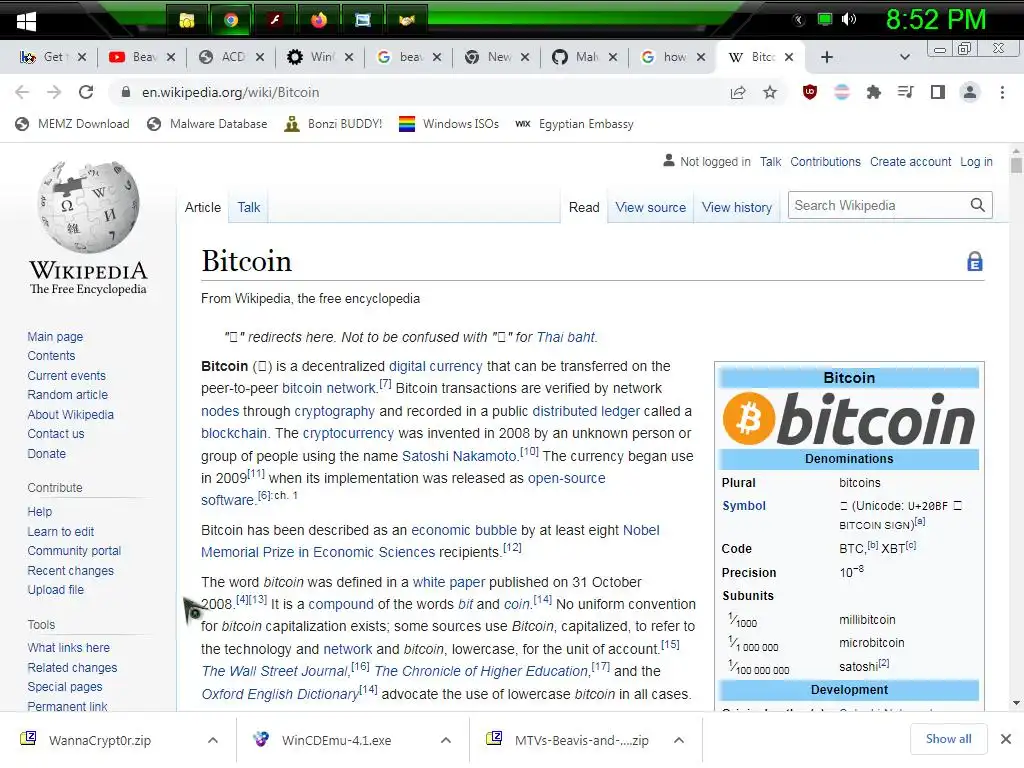Screen dimensions: 1024x768
Task: Open the WannaCrypt0r.zip download
Action: click(x=99, y=740)
